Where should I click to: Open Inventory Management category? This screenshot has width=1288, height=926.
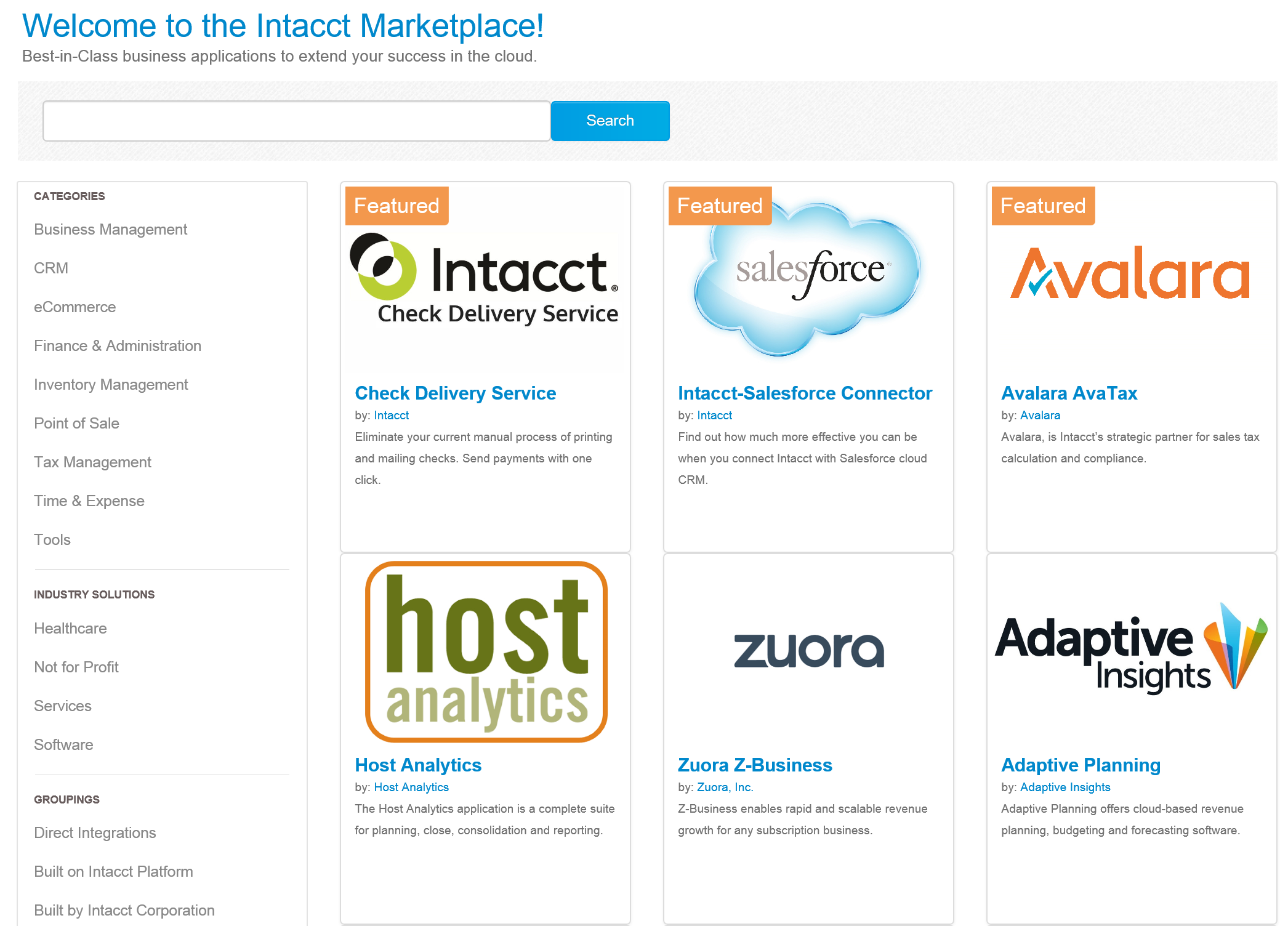[111, 384]
